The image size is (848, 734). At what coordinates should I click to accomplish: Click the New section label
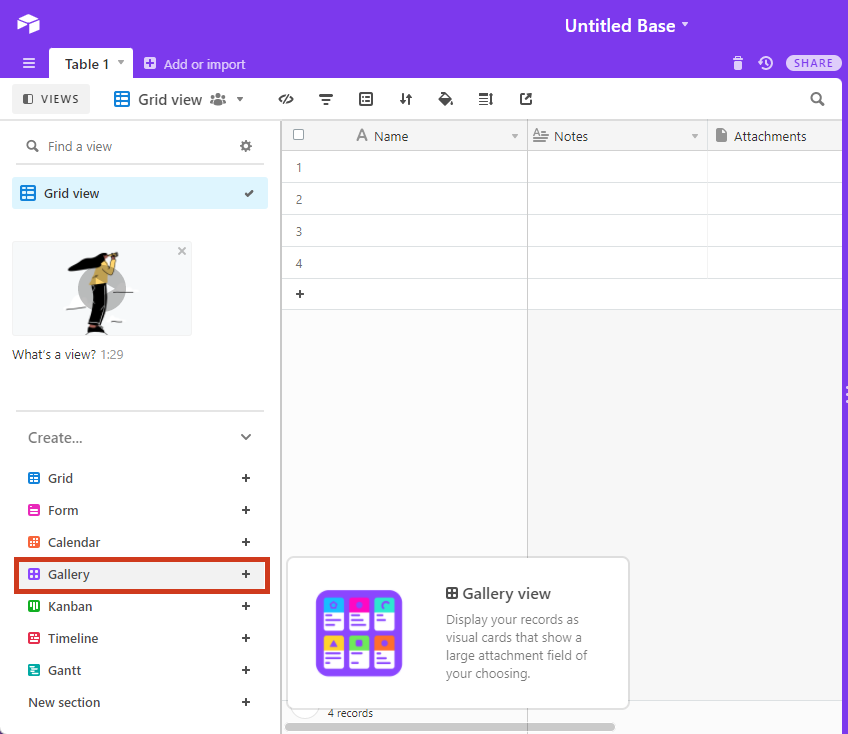pyautogui.click(x=64, y=702)
